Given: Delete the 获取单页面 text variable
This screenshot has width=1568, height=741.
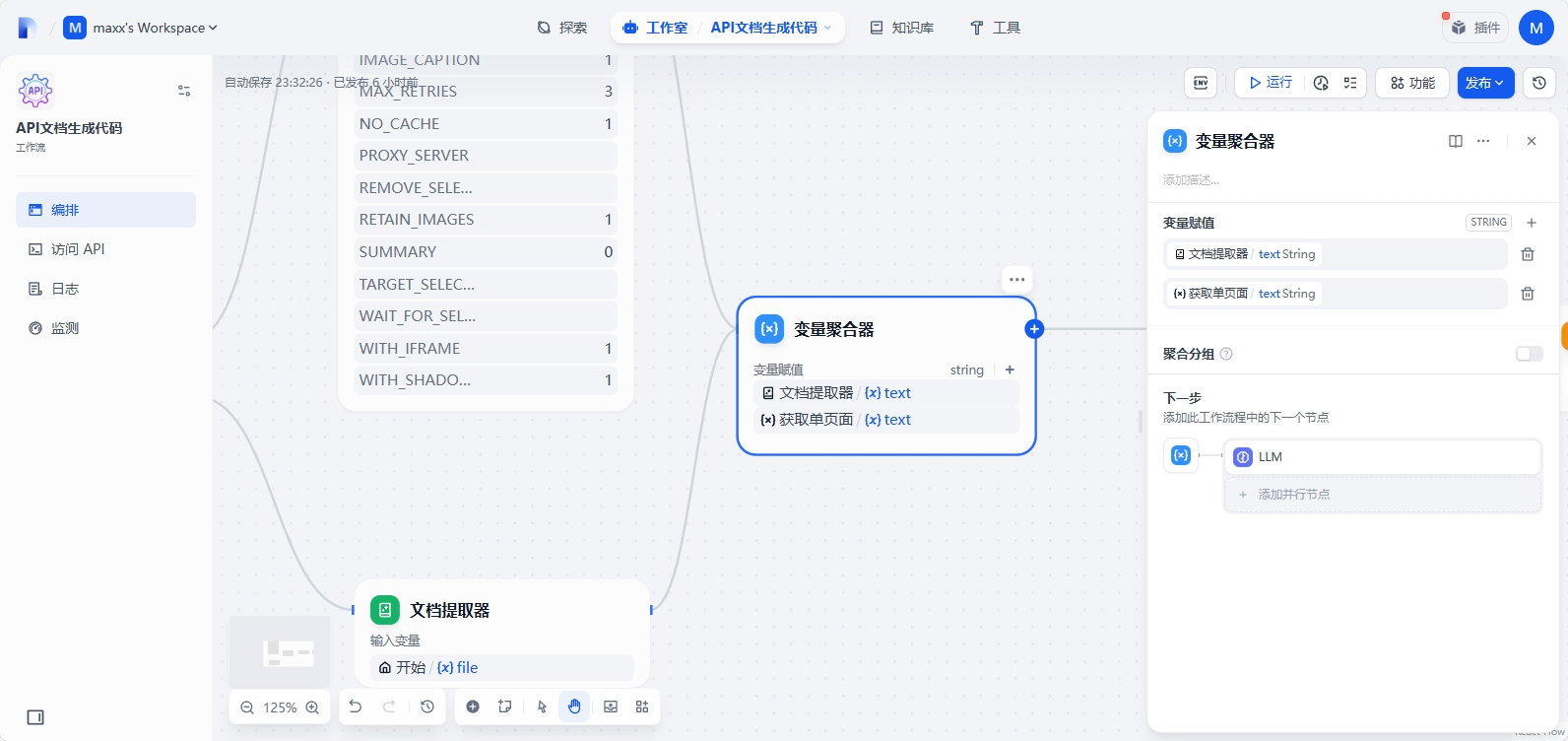Looking at the screenshot, I should tap(1528, 294).
